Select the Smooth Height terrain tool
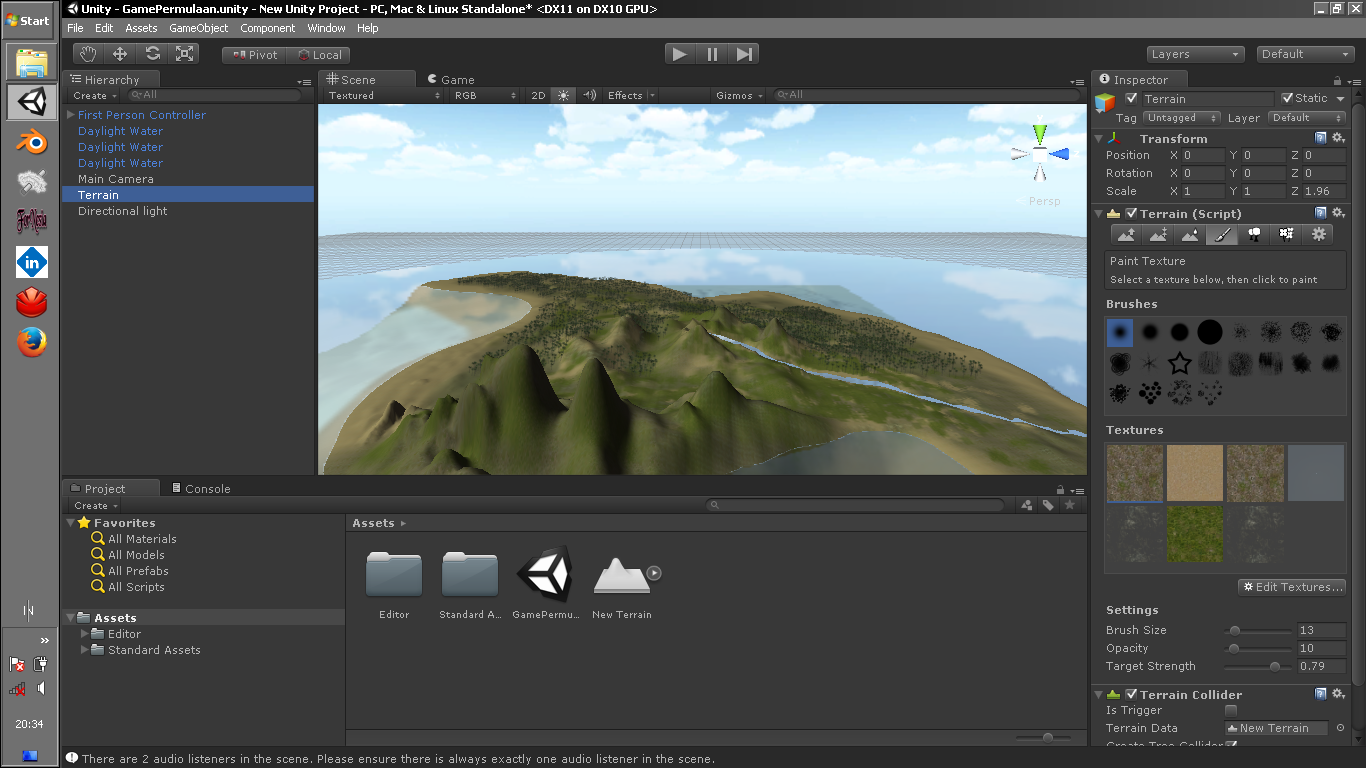1366x768 pixels. [x=1190, y=234]
